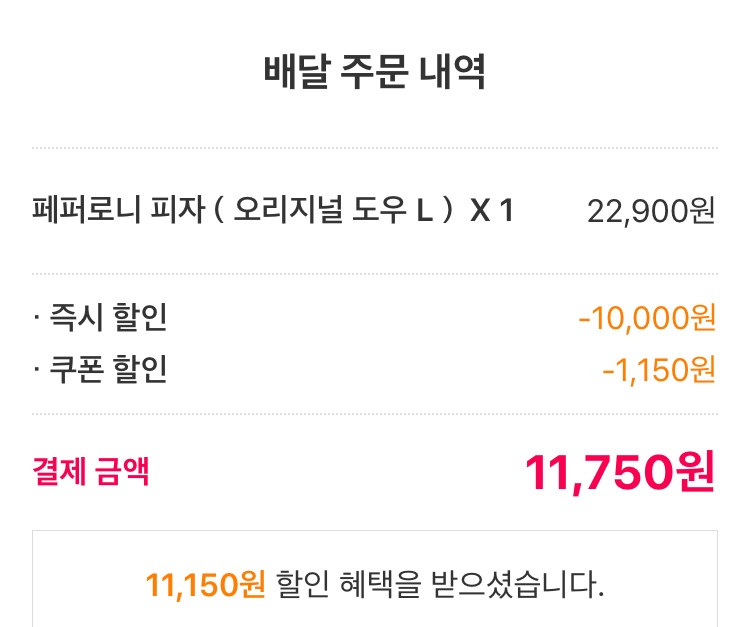Click the -1,150원 coupon discount amount
This screenshot has width=750, height=627.
(x=659, y=370)
